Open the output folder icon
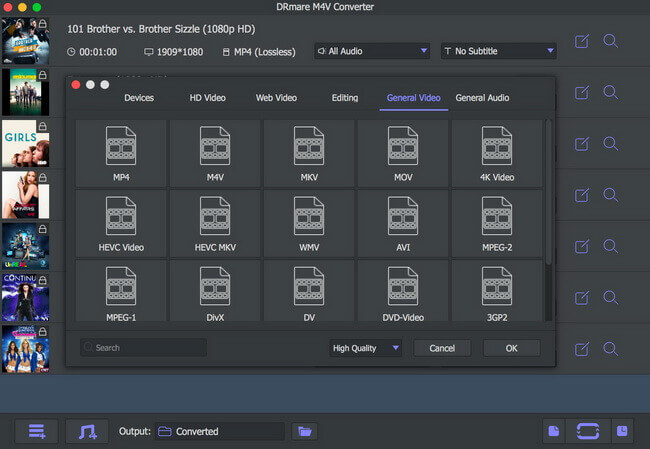This screenshot has width=650, height=449. [x=305, y=431]
